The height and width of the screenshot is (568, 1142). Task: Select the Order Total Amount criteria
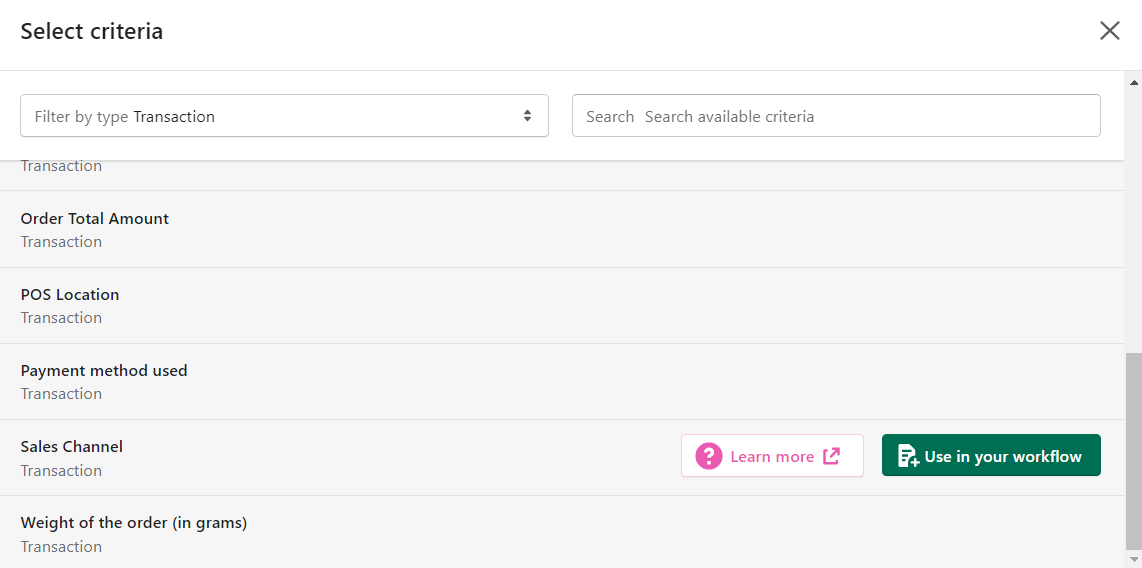pyautogui.click(x=562, y=229)
